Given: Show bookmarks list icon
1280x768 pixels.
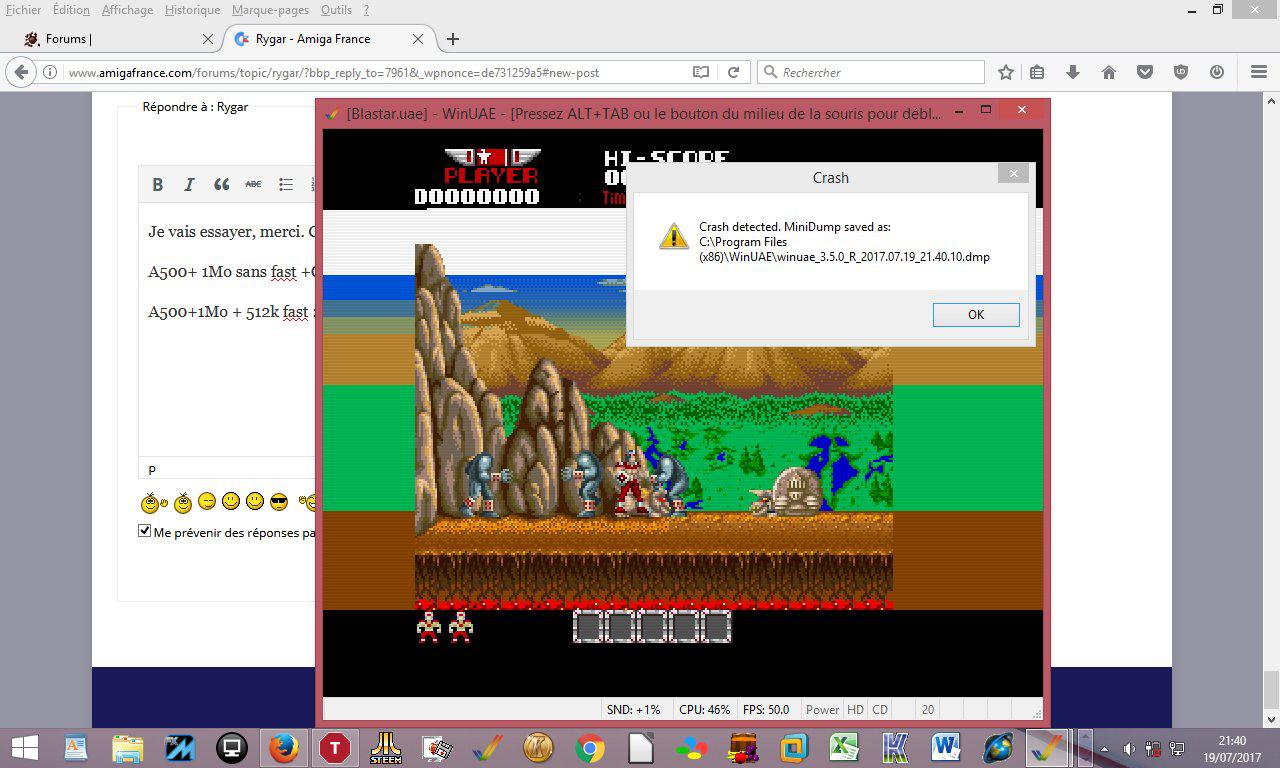Looking at the screenshot, I should click(1037, 72).
